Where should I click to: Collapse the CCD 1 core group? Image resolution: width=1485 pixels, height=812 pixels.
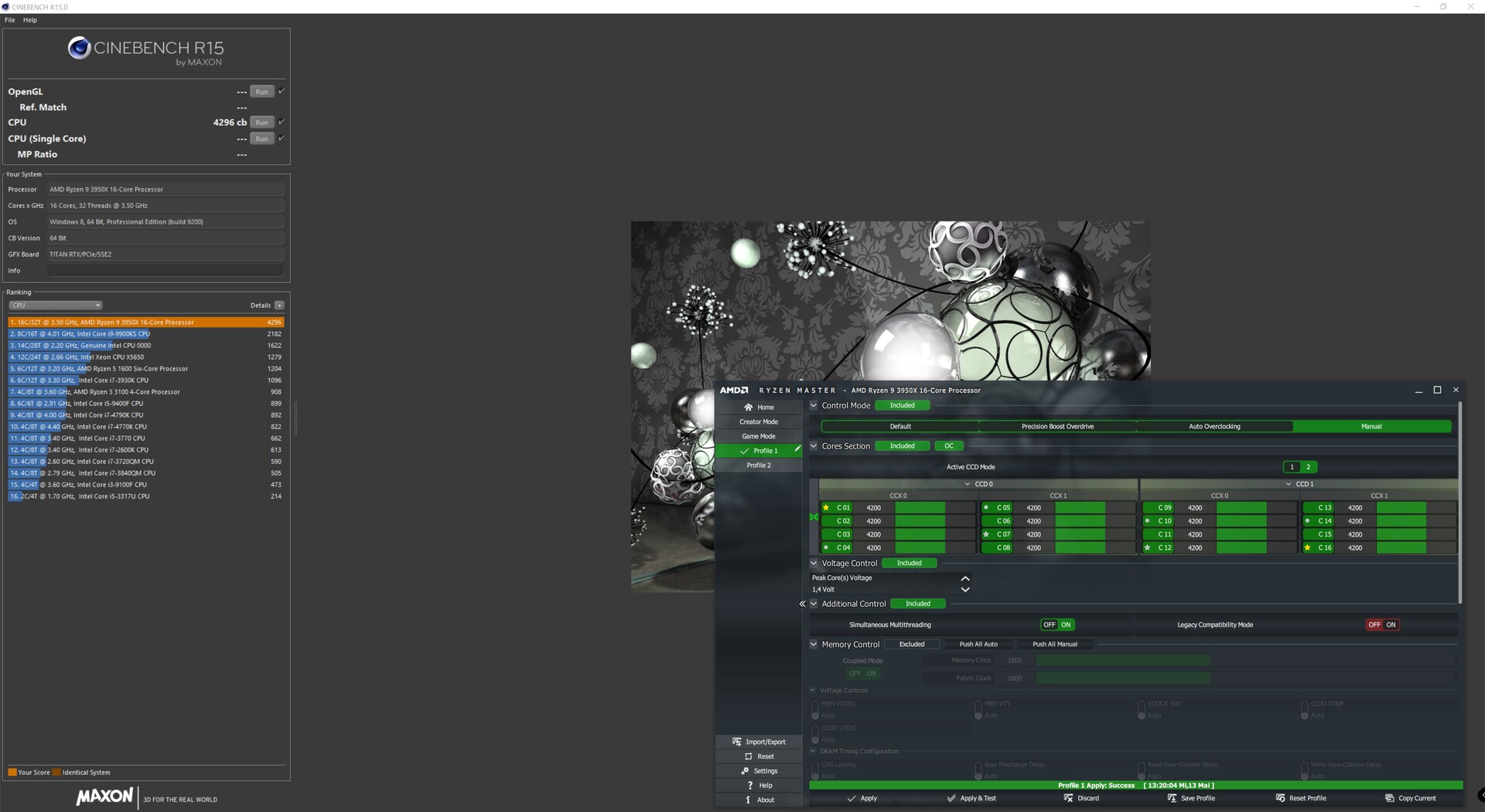click(x=1289, y=484)
